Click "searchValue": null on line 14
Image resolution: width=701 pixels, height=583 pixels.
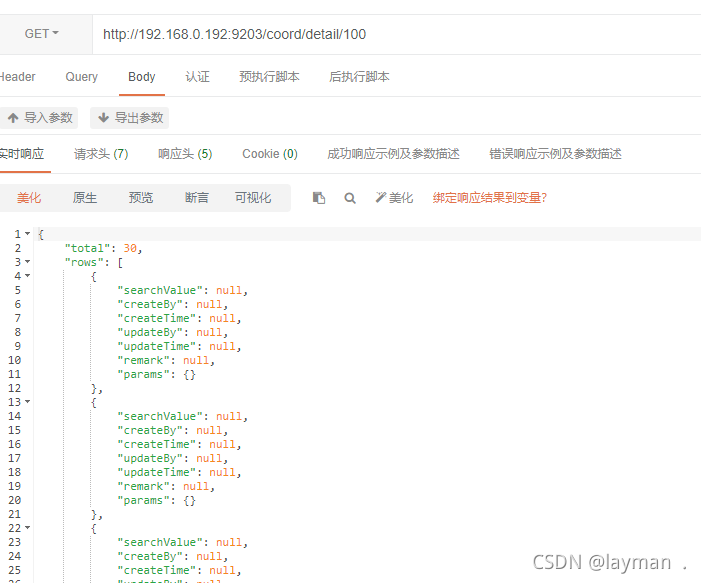click(x=182, y=416)
